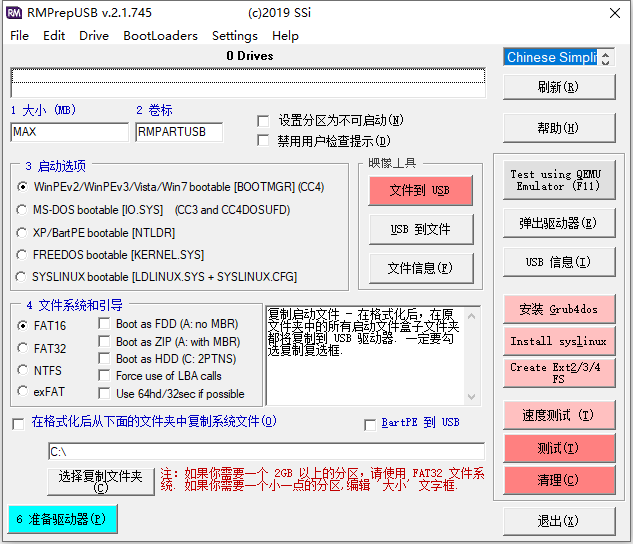Enable 禁用用户检查提示(D) checkbox
Screen dimensions: 633x544
coord(263,140)
